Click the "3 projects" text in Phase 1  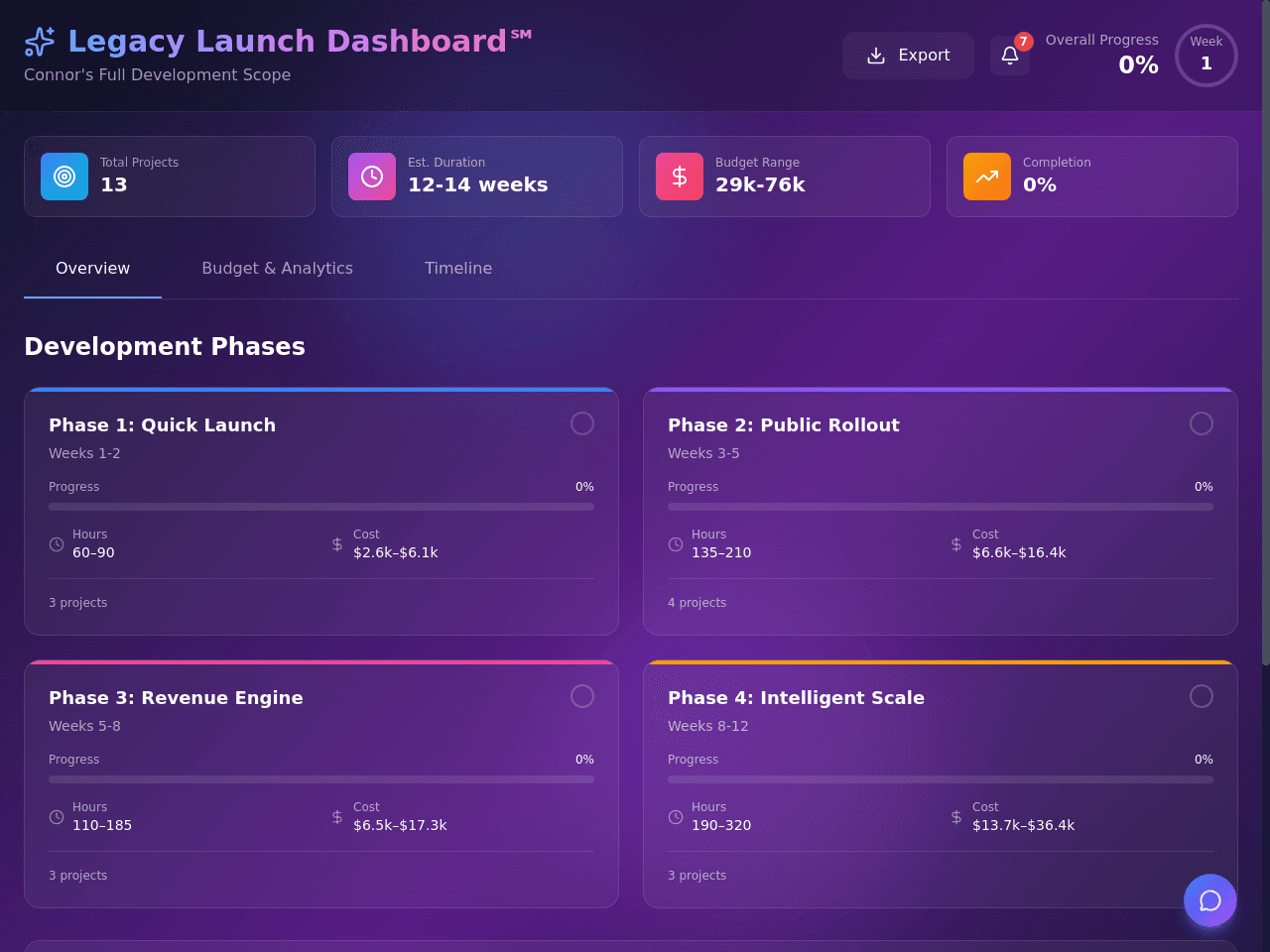77,603
